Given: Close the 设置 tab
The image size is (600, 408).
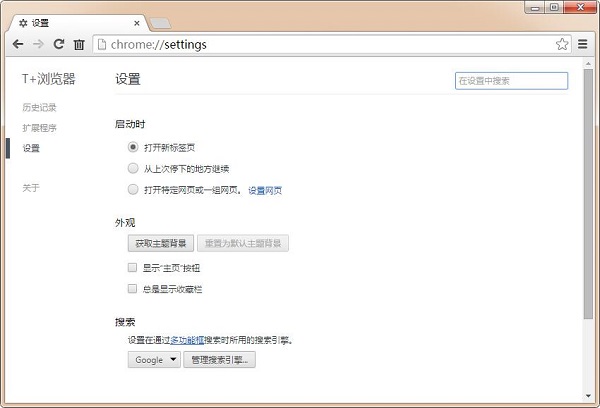Looking at the screenshot, I should tap(137, 23).
